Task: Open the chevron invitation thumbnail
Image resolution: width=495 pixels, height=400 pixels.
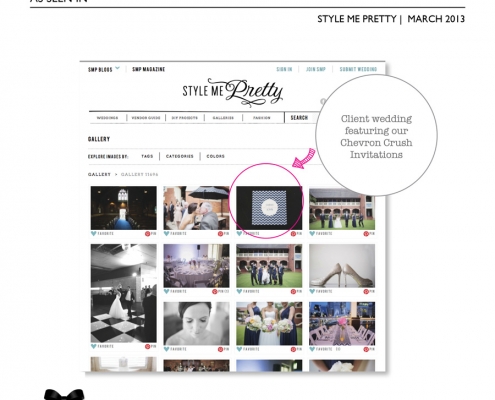Action: pyautogui.click(x=269, y=208)
